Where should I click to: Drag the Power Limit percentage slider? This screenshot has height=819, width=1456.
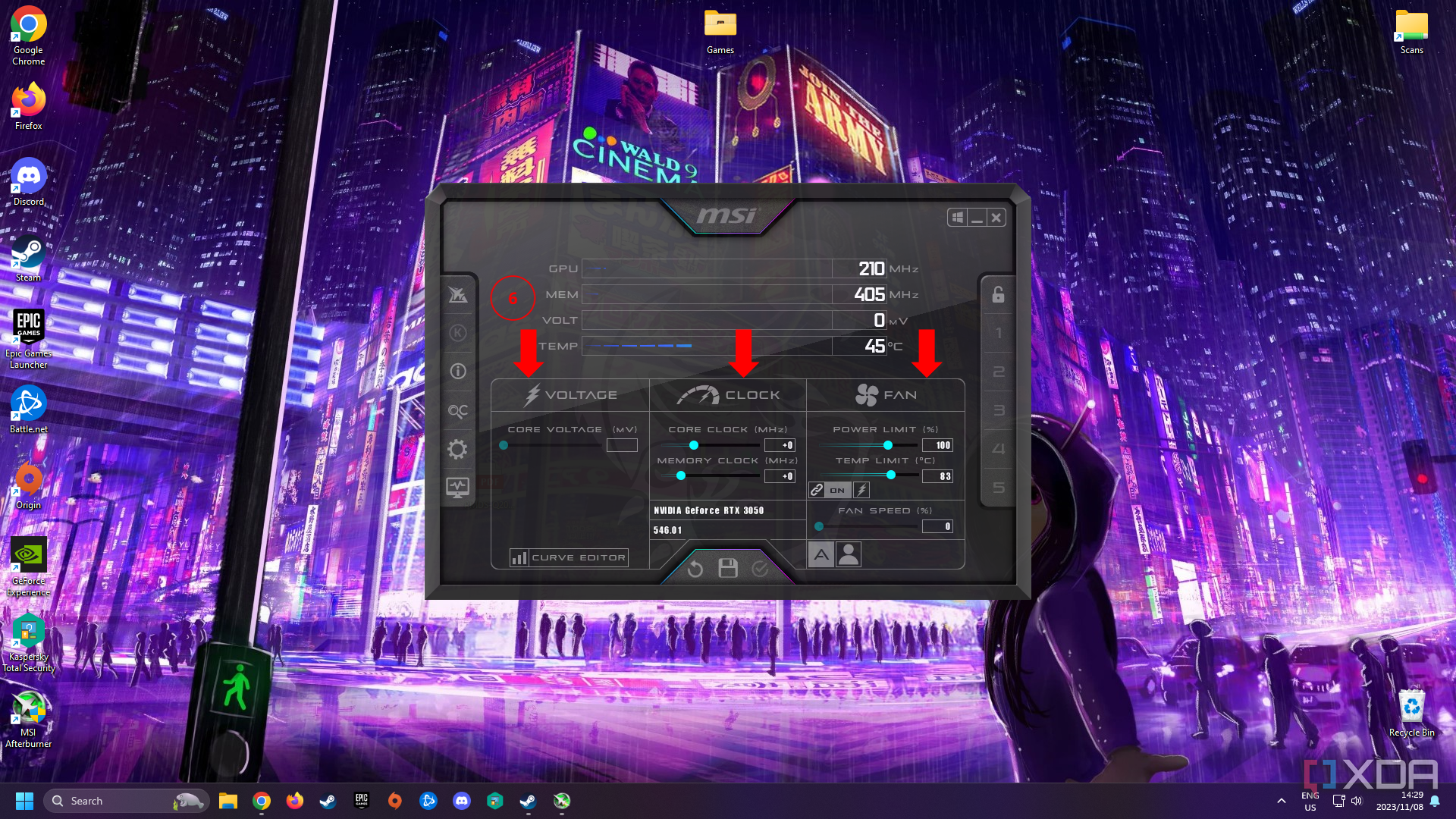[x=887, y=444]
